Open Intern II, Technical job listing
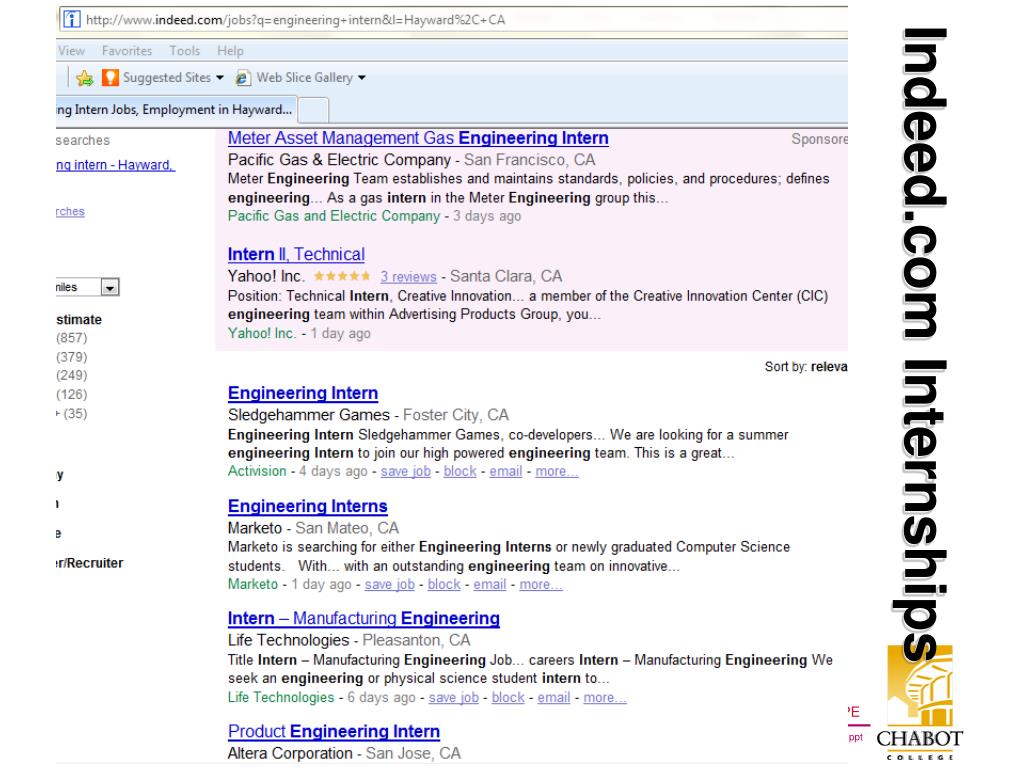 [296, 255]
